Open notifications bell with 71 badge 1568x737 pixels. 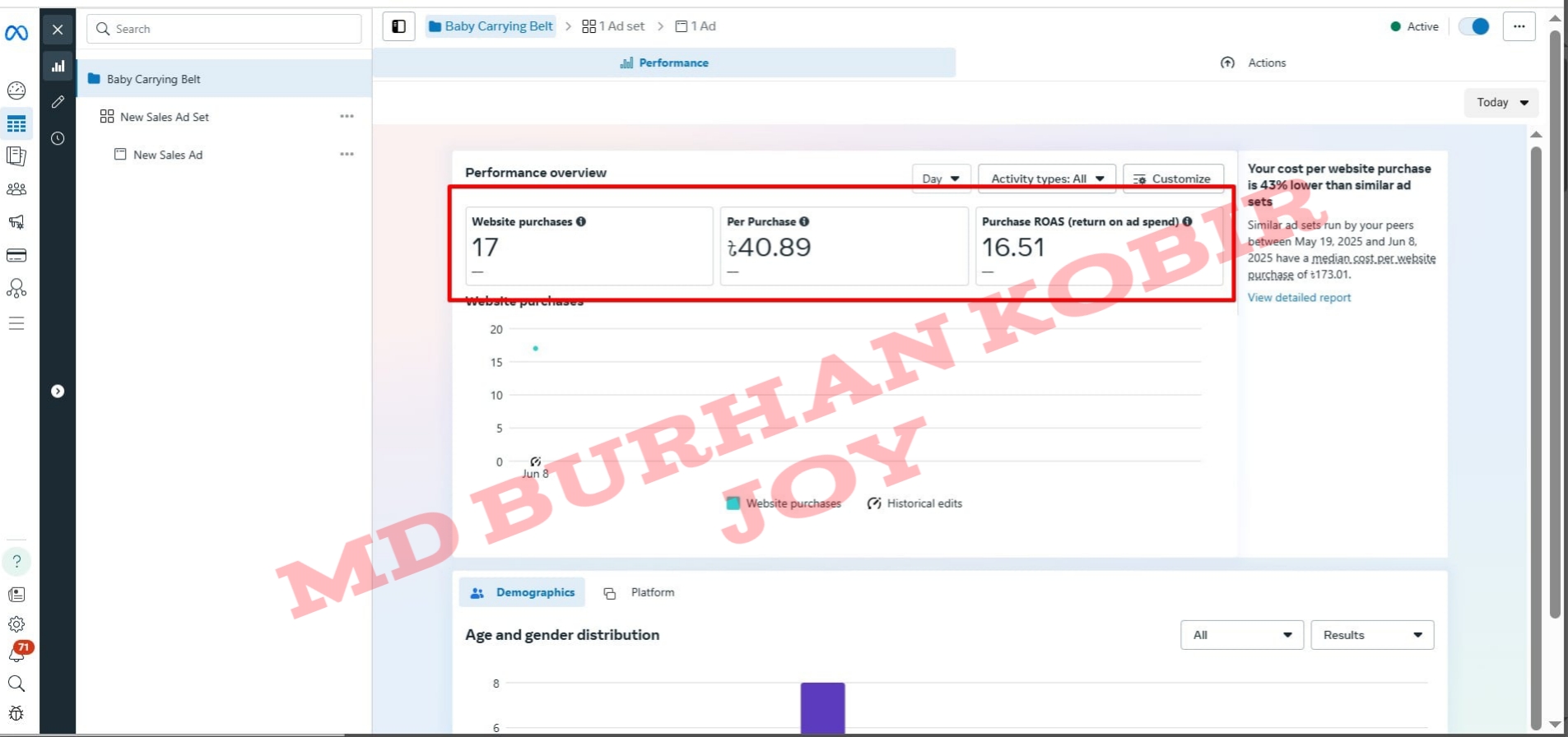pyautogui.click(x=16, y=653)
